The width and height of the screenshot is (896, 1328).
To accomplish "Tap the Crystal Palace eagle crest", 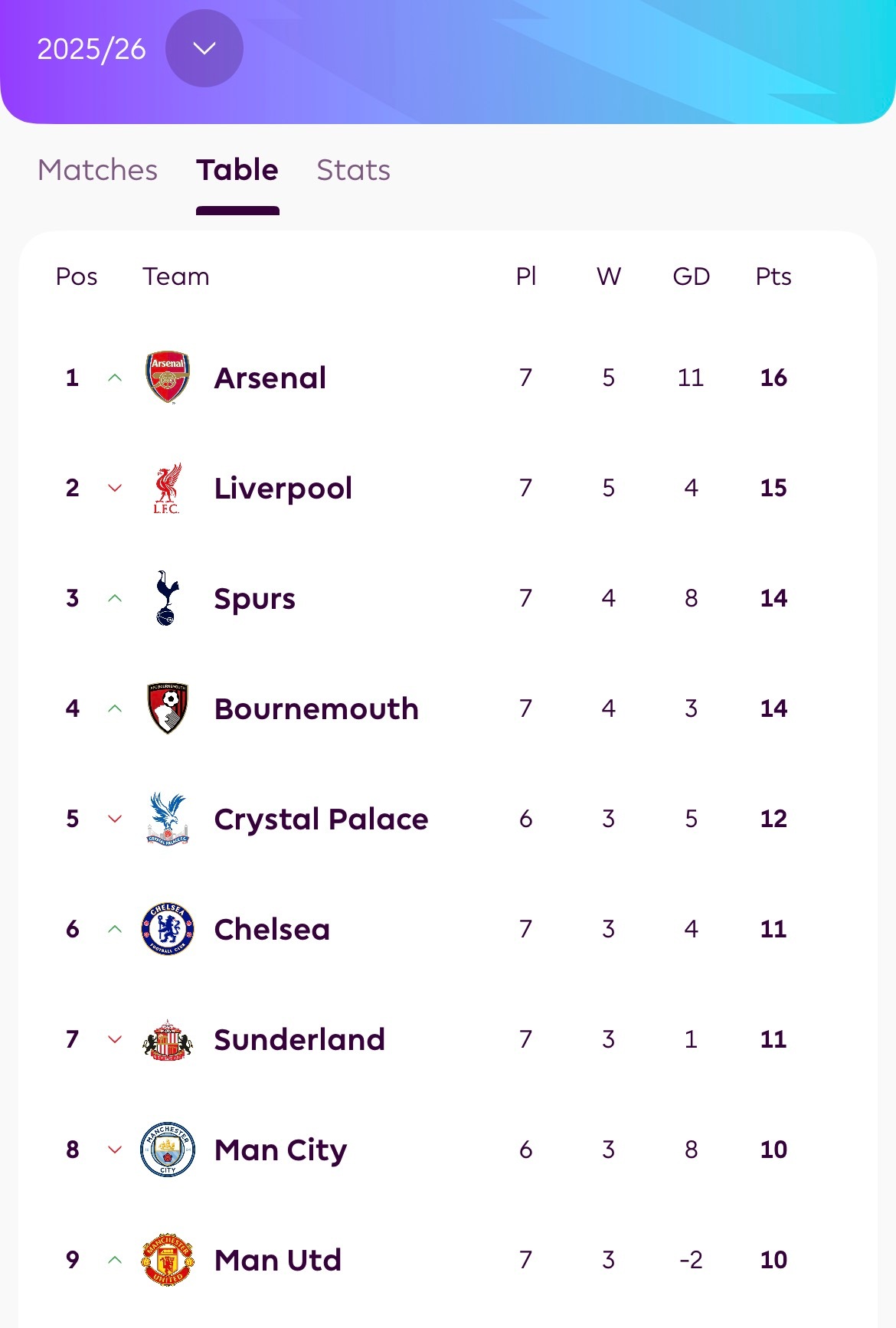I will pyautogui.click(x=168, y=819).
